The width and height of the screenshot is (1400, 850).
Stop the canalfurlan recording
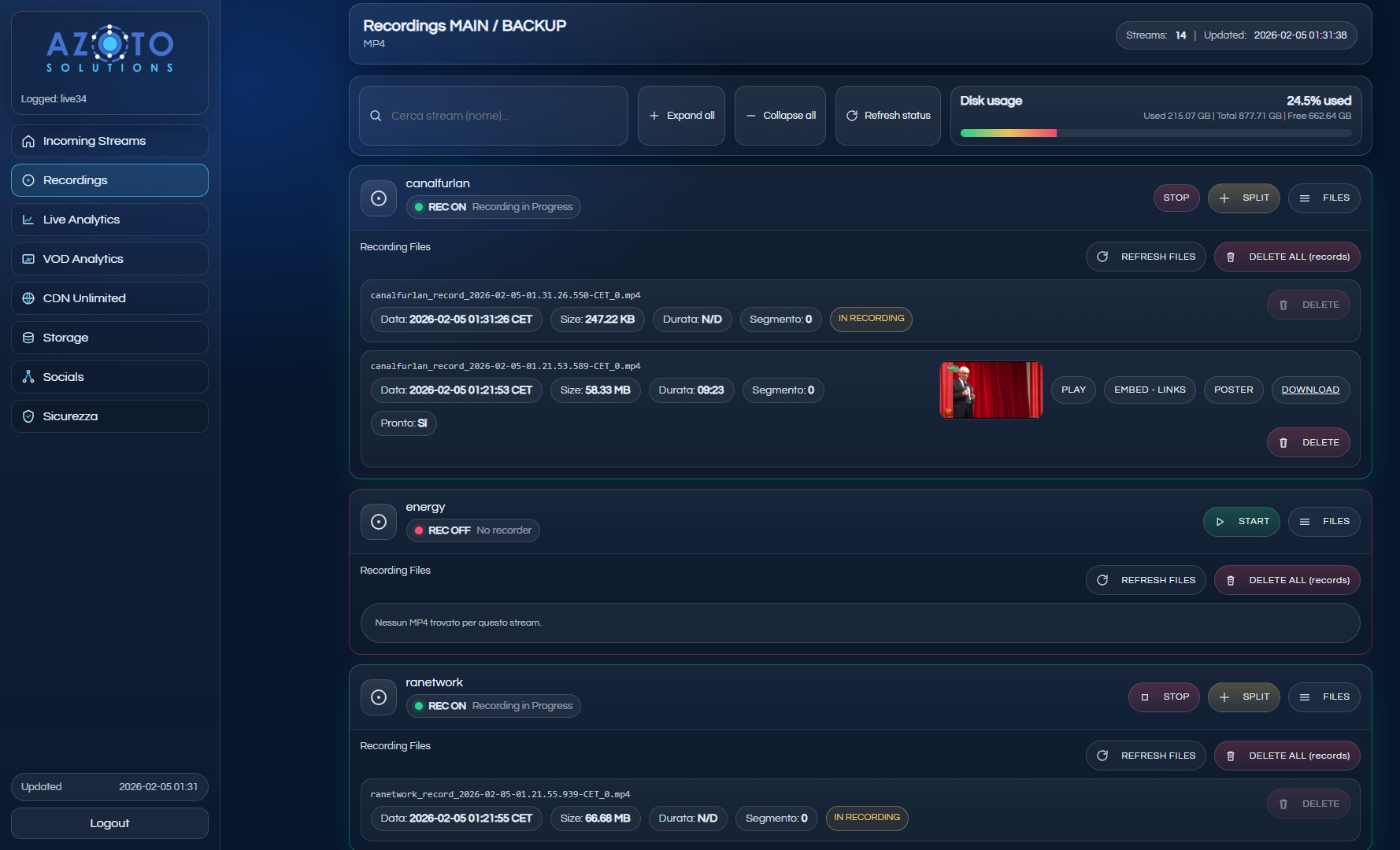[1176, 198]
